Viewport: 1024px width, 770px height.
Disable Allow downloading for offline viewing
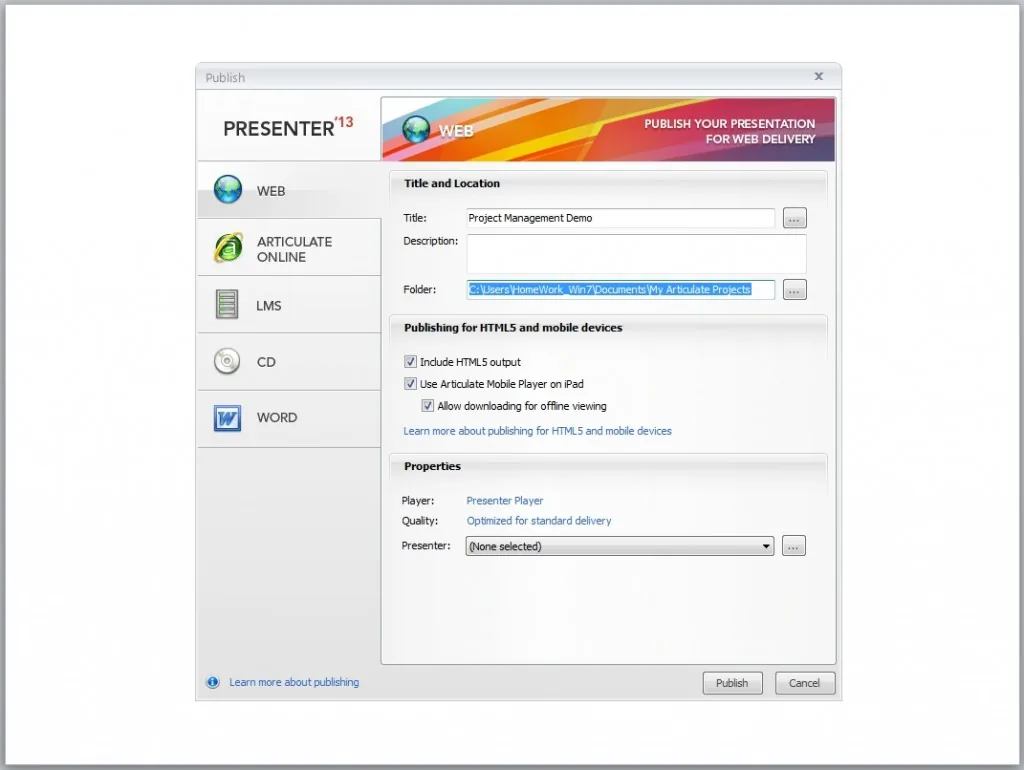[x=428, y=406]
